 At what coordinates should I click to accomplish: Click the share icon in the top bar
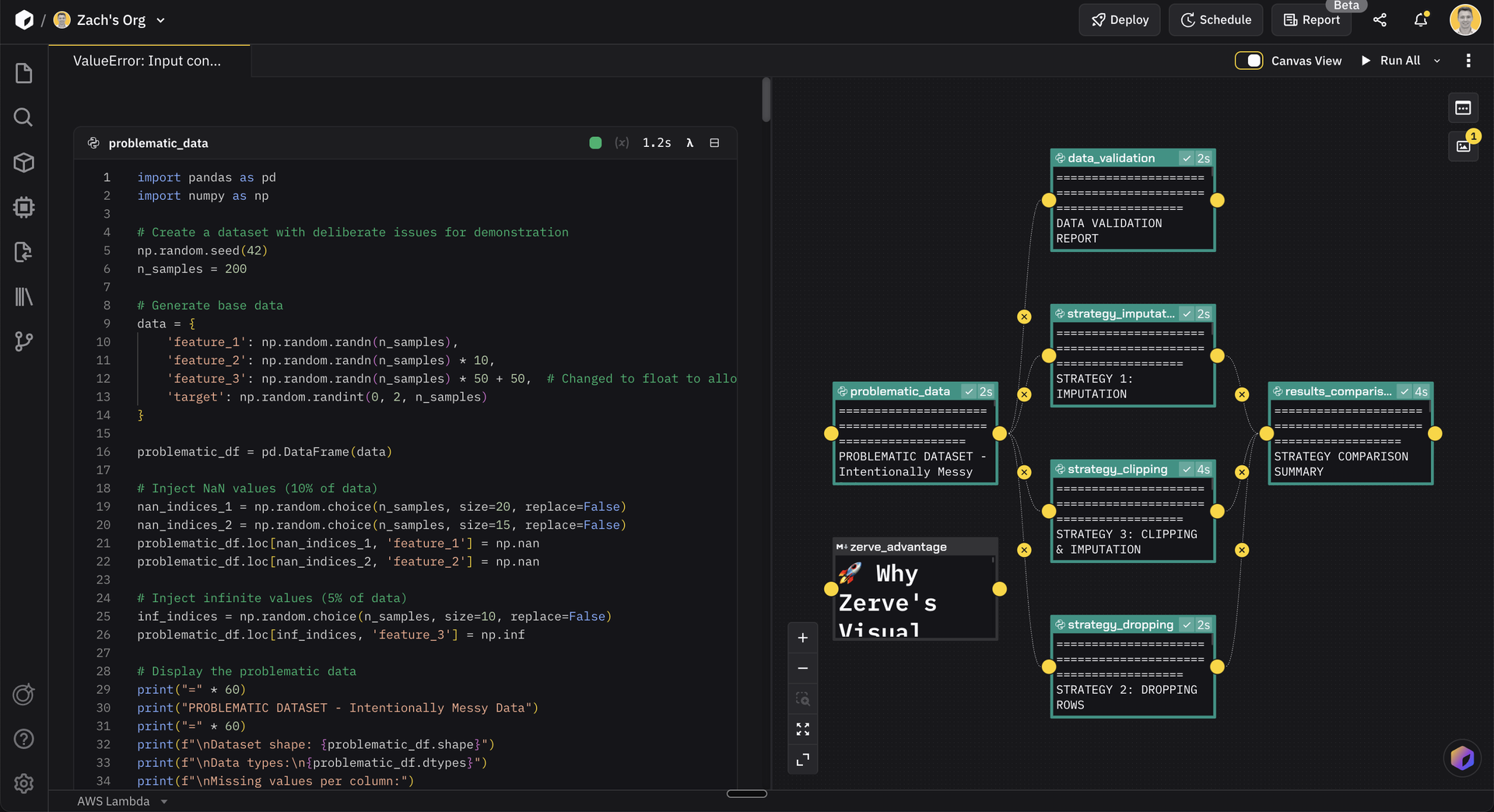pos(1380,19)
